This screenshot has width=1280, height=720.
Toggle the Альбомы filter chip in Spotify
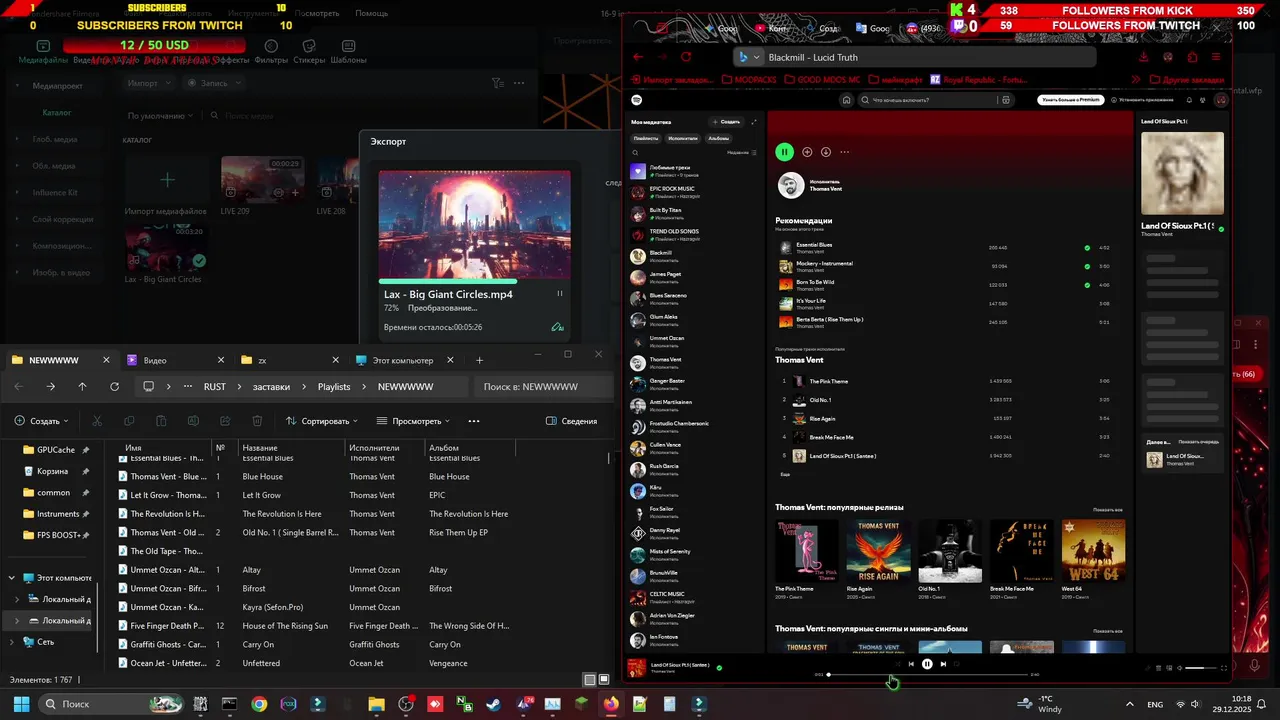tap(719, 138)
